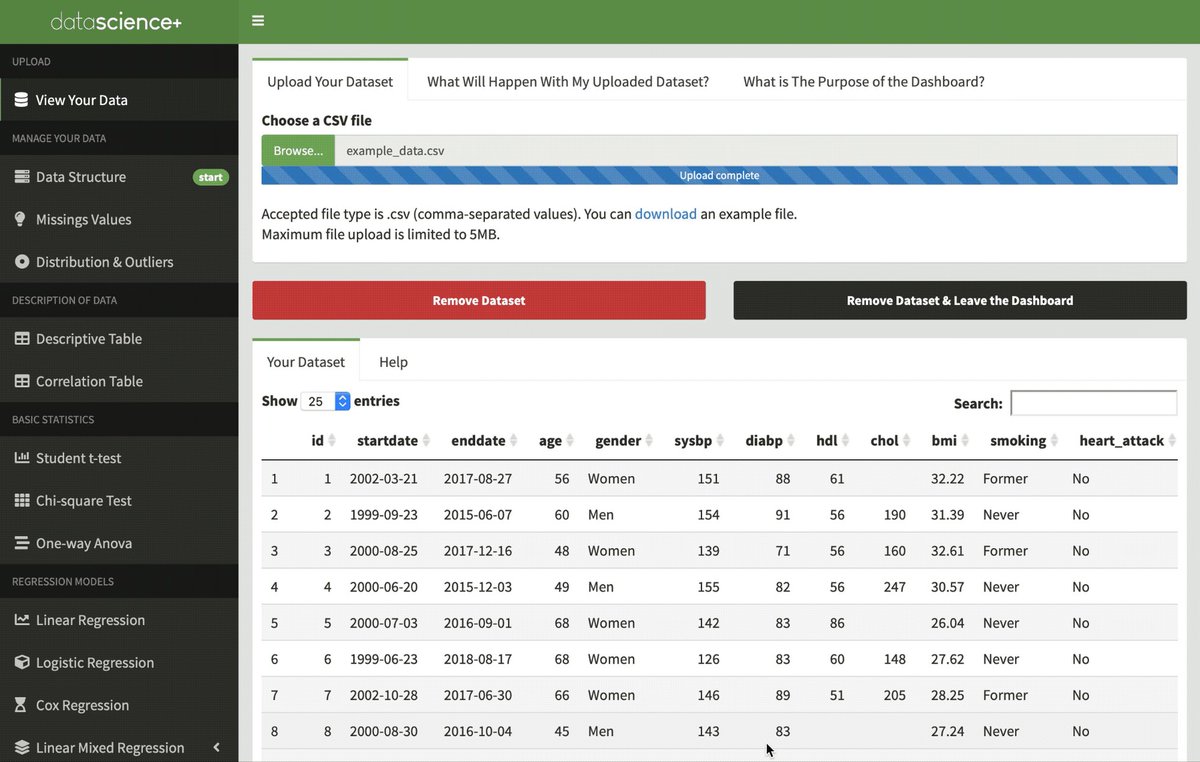1200x762 pixels.
Task: Sort table by bmi column arrows
Action: [965, 441]
